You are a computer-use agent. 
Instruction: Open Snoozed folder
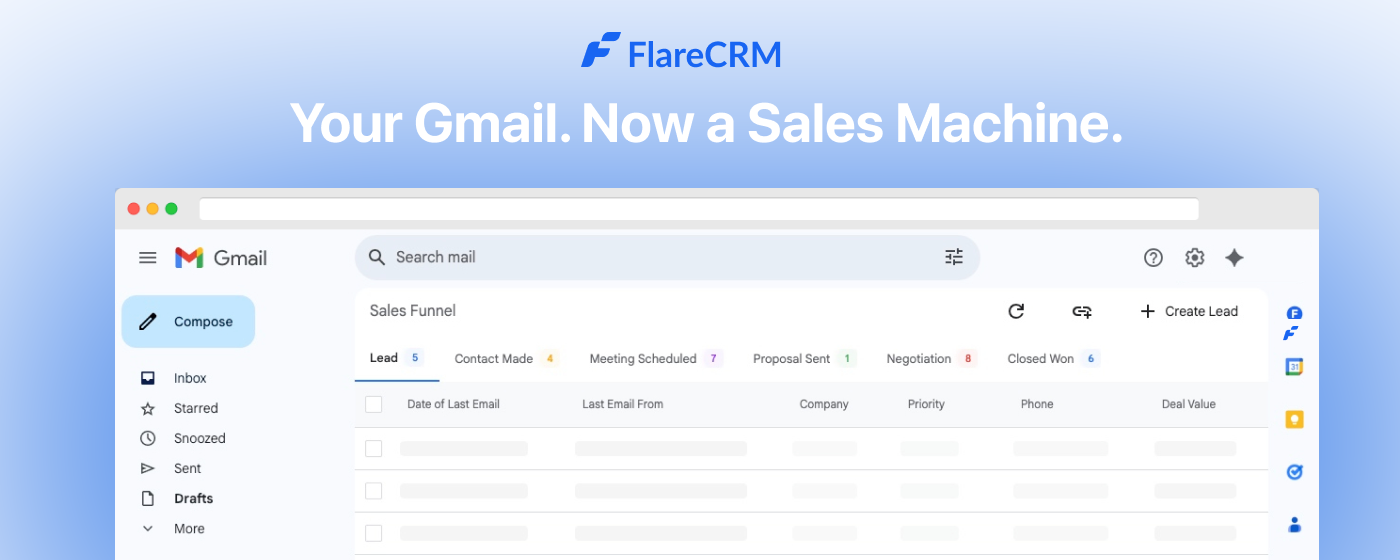(200, 438)
